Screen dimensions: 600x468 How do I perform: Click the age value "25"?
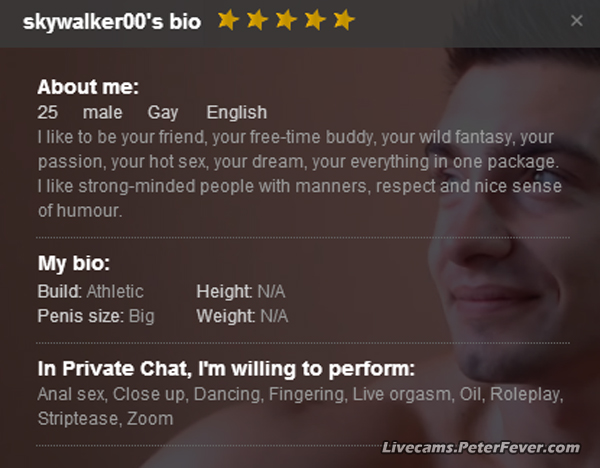(x=48, y=112)
